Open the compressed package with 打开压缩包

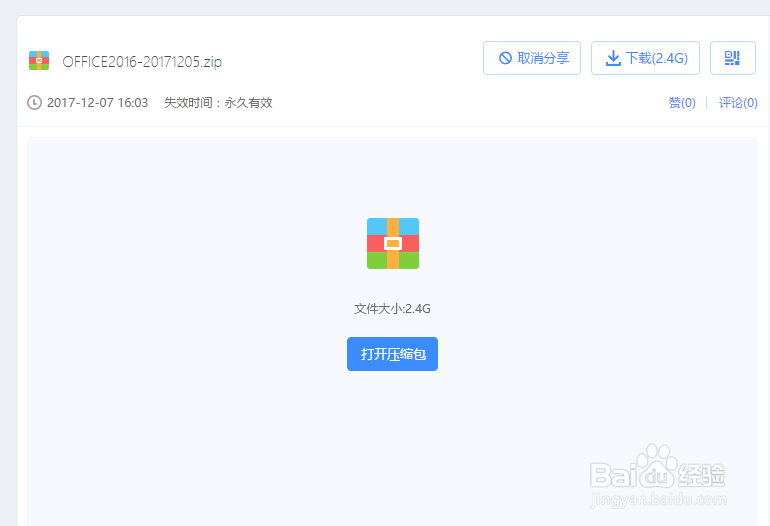[x=392, y=354]
